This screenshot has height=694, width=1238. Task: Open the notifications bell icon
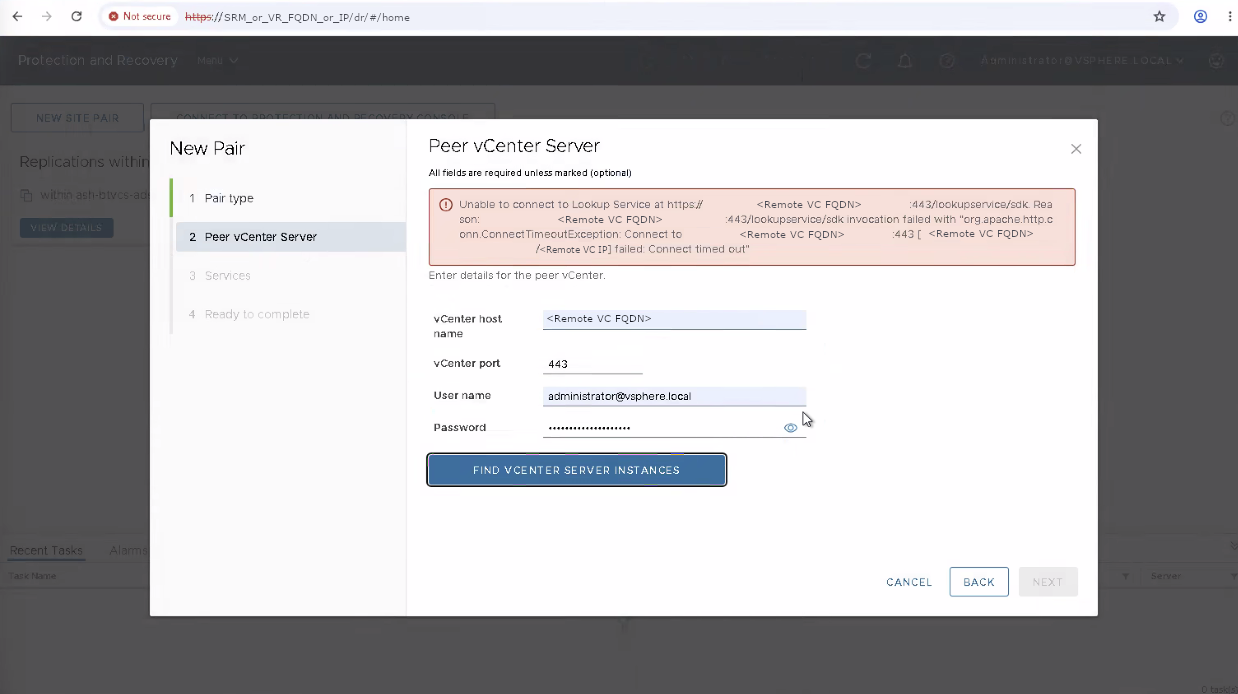coord(905,61)
